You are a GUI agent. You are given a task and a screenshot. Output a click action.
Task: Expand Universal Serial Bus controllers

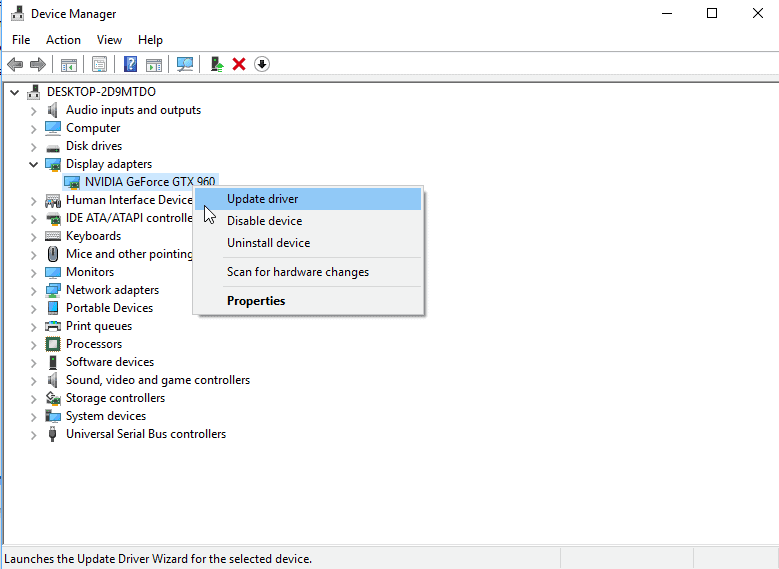click(33, 435)
